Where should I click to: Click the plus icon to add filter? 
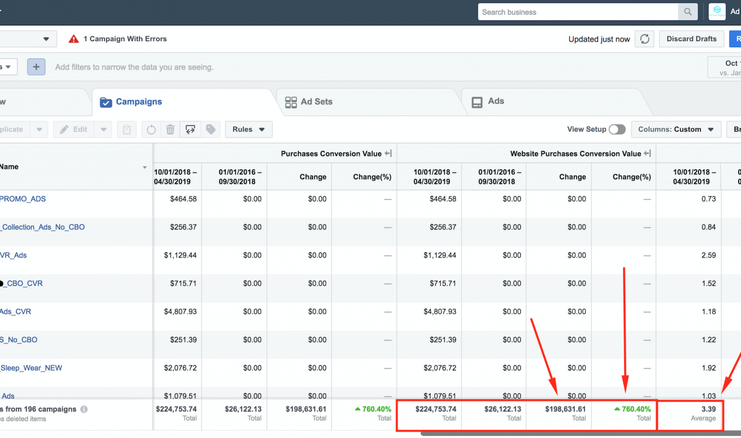pos(36,67)
